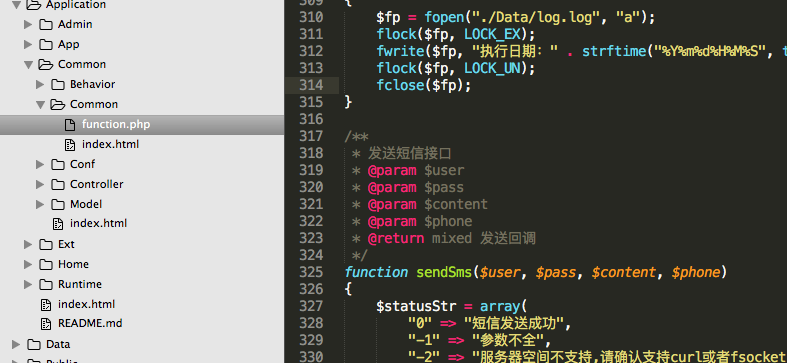
Task: Click the Controller folder icon
Action: (x=58, y=184)
